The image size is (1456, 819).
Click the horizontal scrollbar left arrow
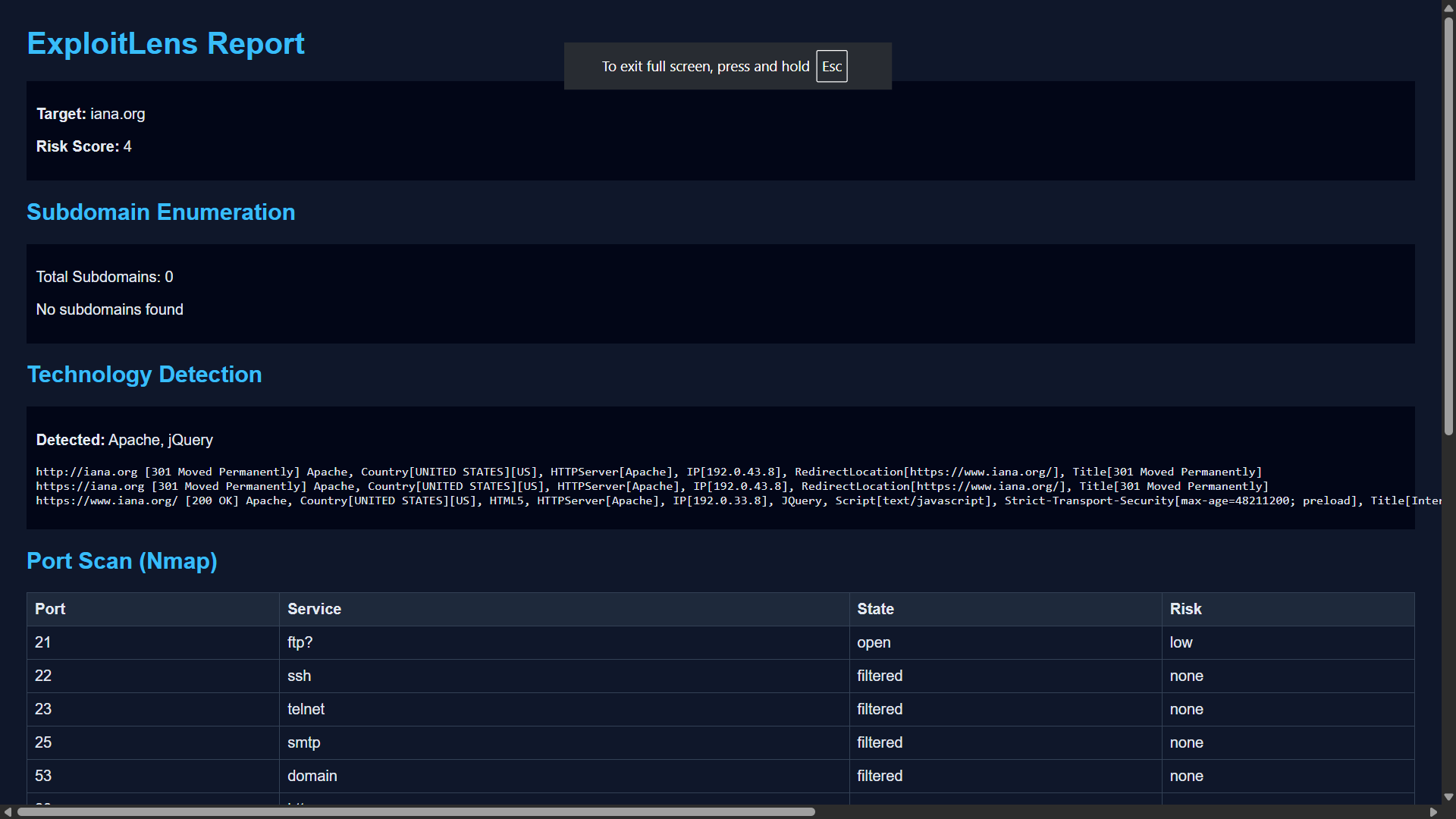8,812
